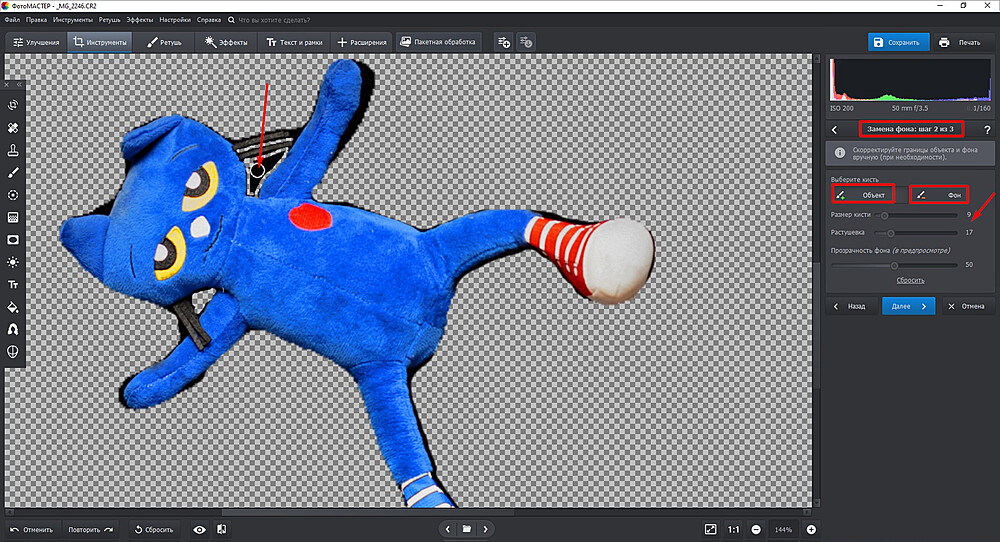
Task: Toggle the eye preview of original
Action: click(199, 529)
